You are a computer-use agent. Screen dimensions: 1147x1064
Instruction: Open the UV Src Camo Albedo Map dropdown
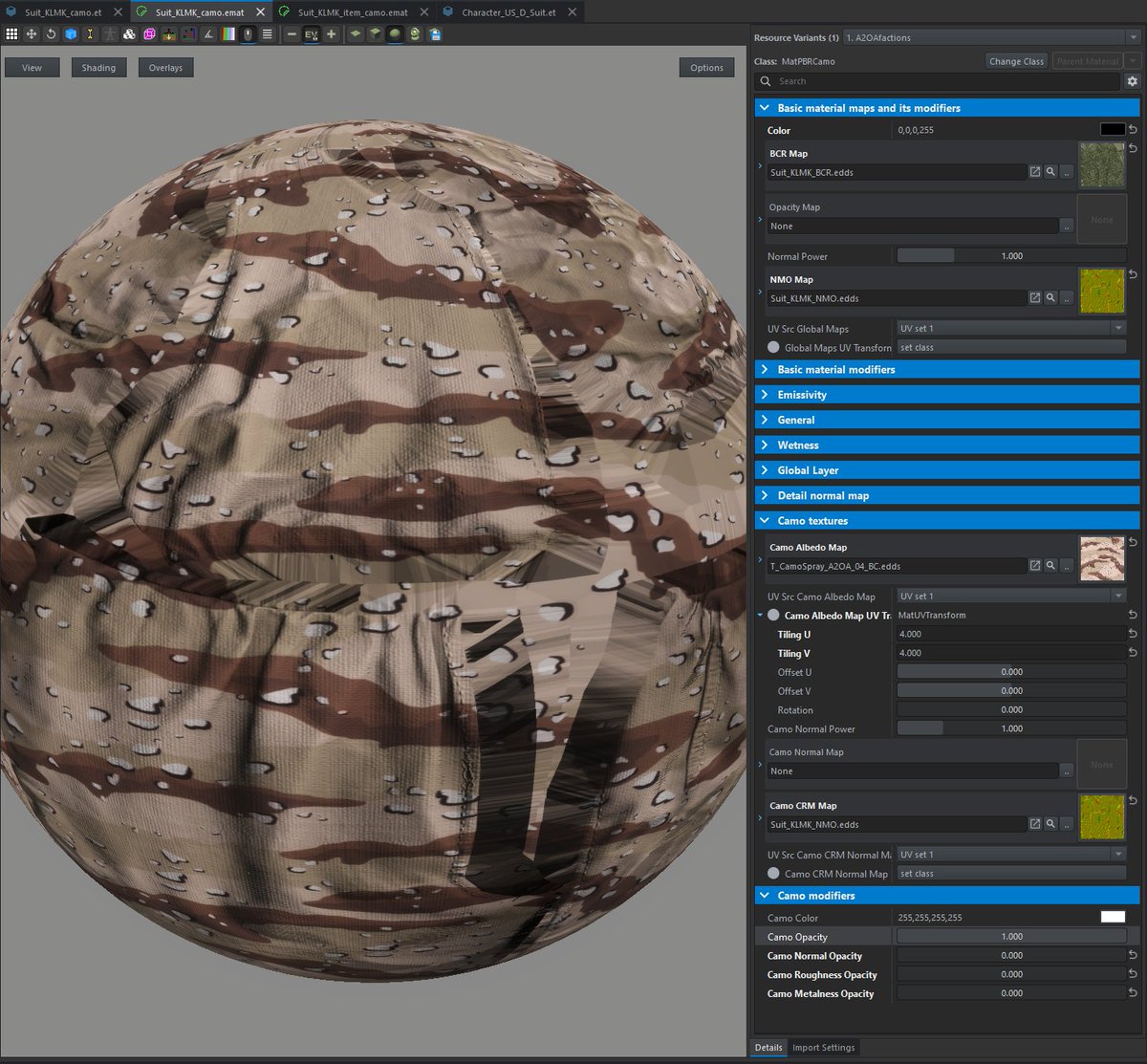1011,597
